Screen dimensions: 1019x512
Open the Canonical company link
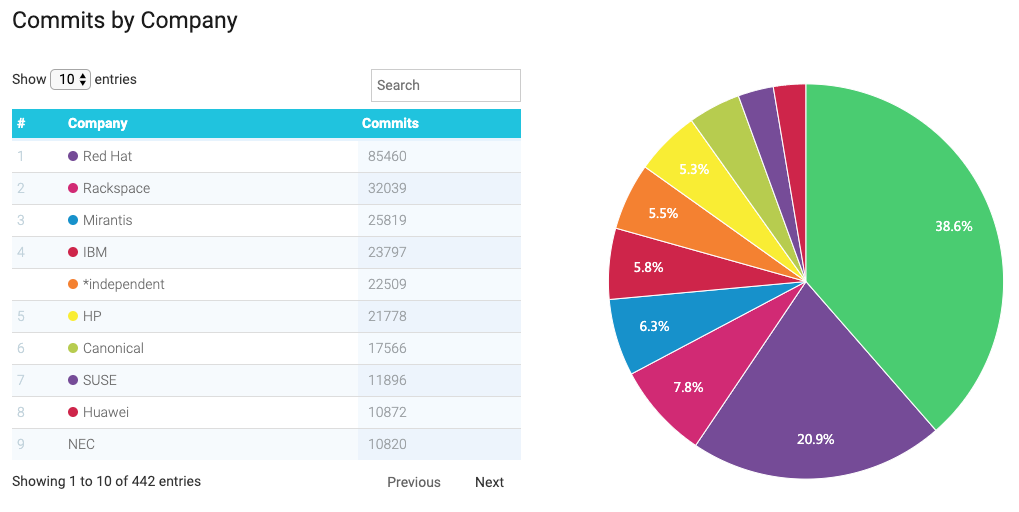pos(113,348)
